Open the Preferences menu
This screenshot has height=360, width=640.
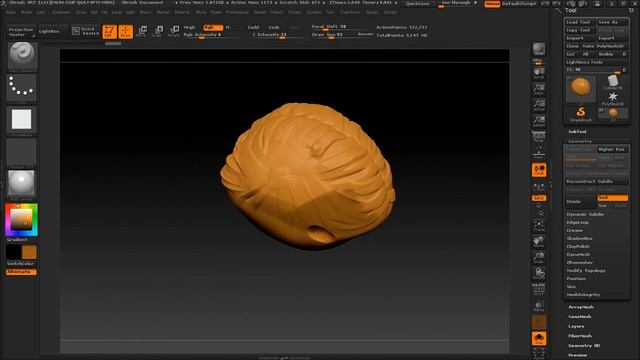point(237,12)
